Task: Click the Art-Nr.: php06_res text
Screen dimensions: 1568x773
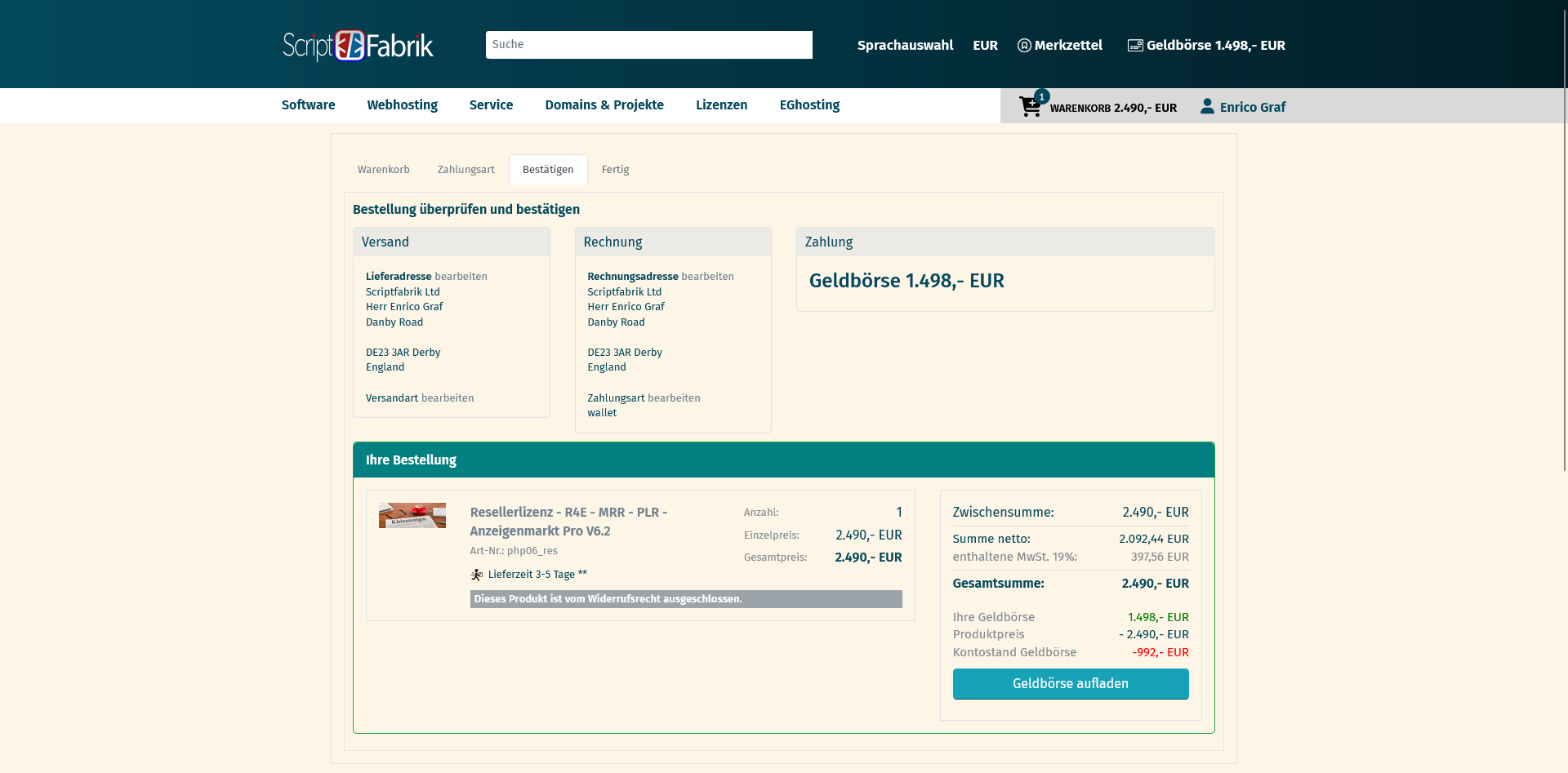Action: tap(514, 551)
